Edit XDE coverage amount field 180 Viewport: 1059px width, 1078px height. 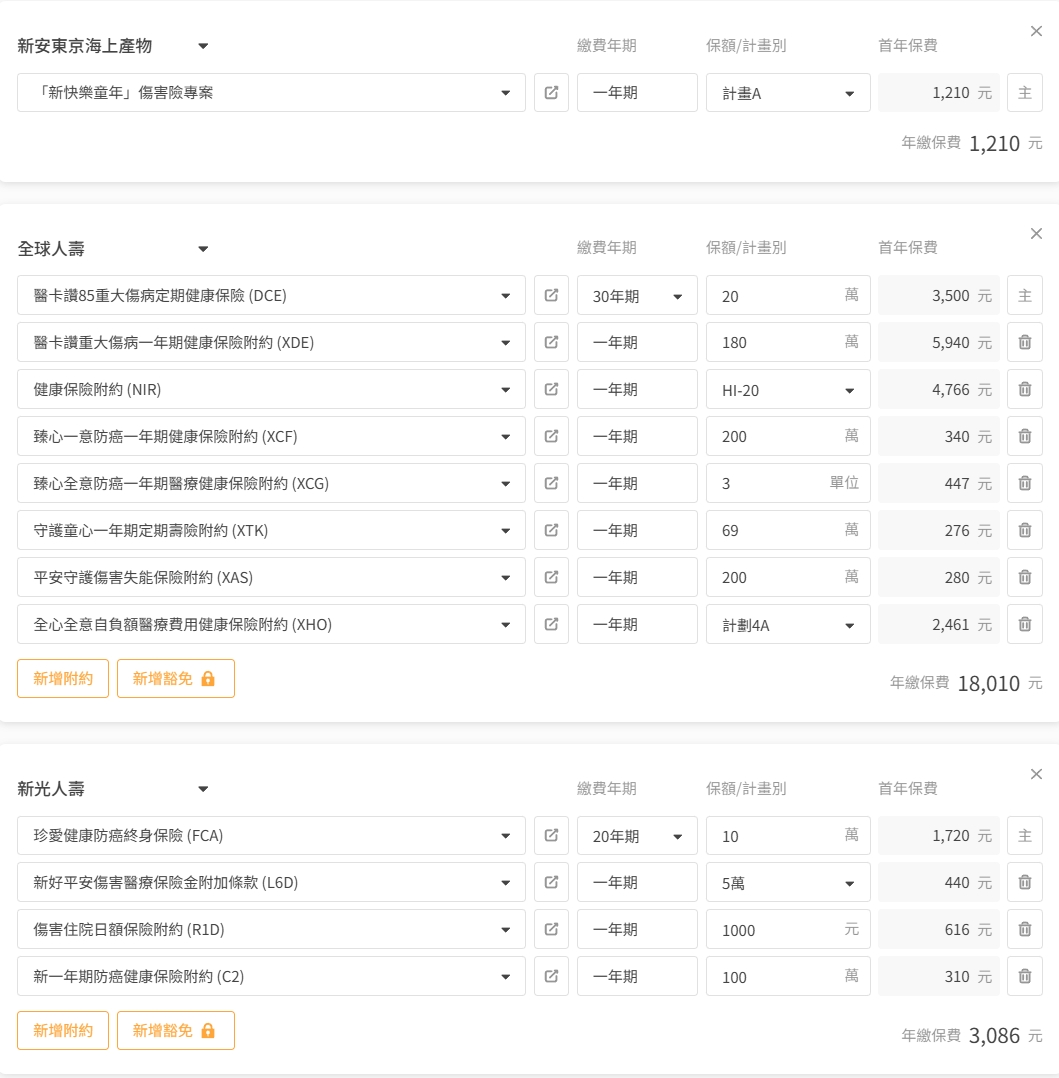(788, 342)
